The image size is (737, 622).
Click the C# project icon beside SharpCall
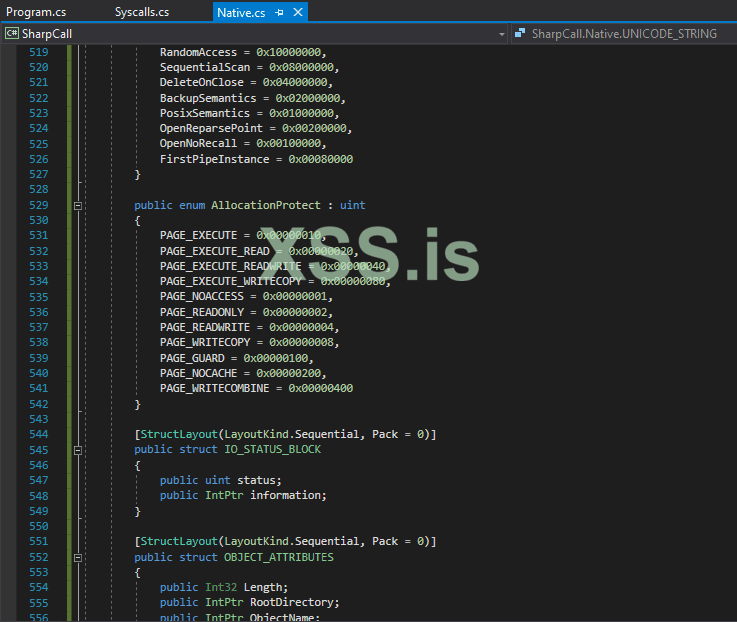(x=12, y=34)
